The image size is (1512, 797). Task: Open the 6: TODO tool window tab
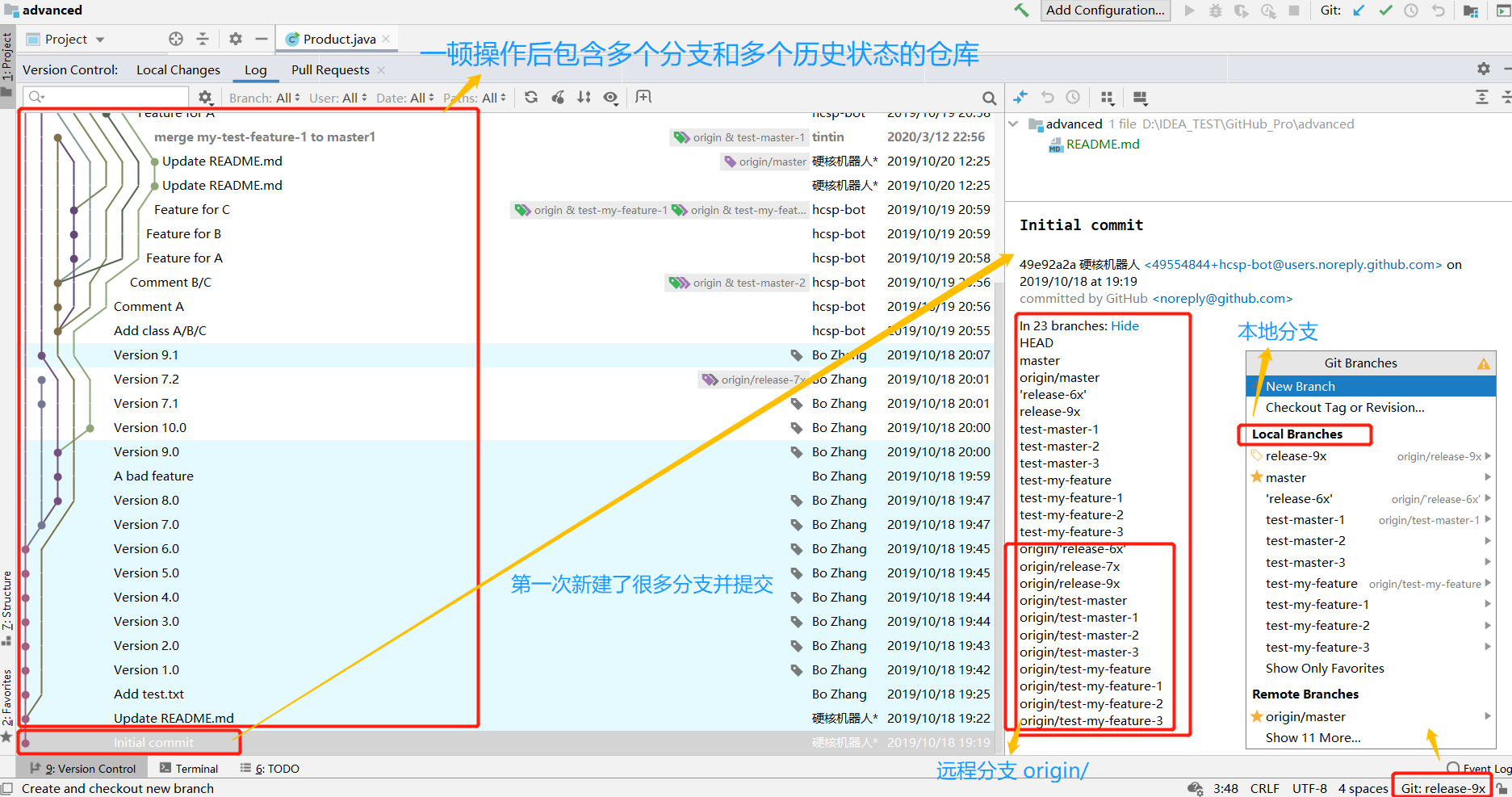(270, 769)
